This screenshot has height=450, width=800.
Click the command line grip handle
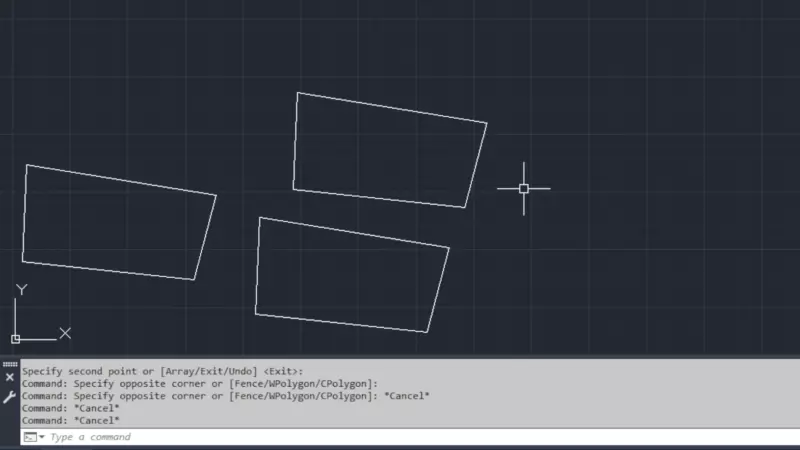10,364
